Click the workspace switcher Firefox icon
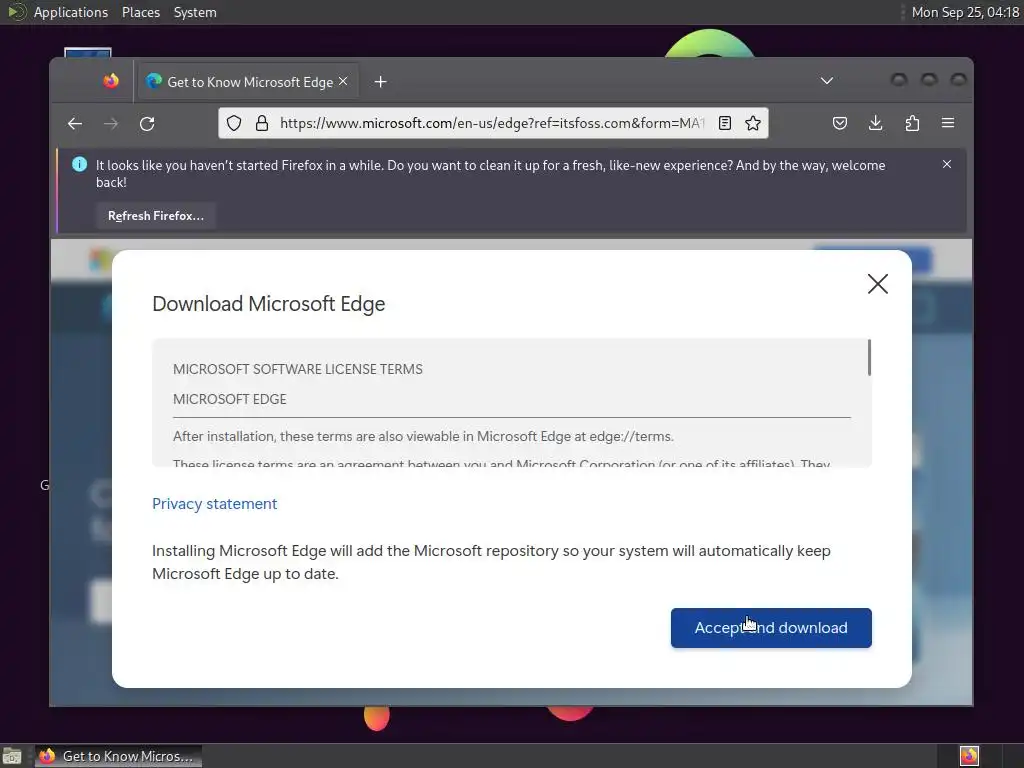The width and height of the screenshot is (1024, 768). click(969, 756)
